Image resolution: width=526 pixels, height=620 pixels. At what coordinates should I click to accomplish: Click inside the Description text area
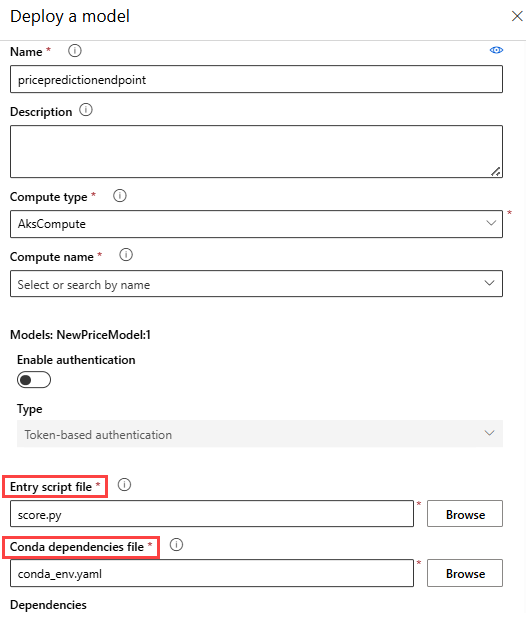(x=256, y=151)
